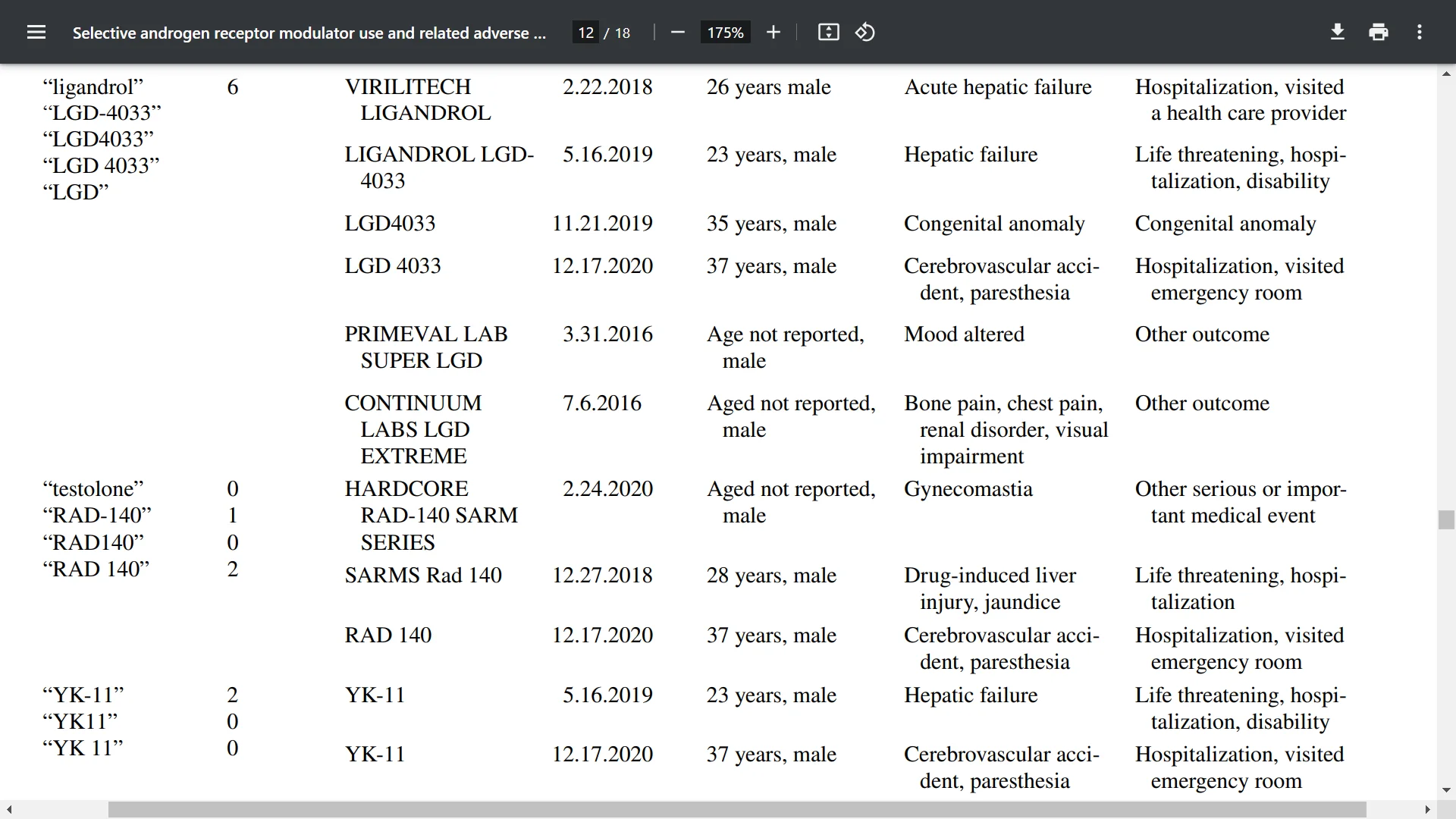Viewport: 1456px width, 819px height.
Task: Click the document title in toolbar
Action: (309, 33)
